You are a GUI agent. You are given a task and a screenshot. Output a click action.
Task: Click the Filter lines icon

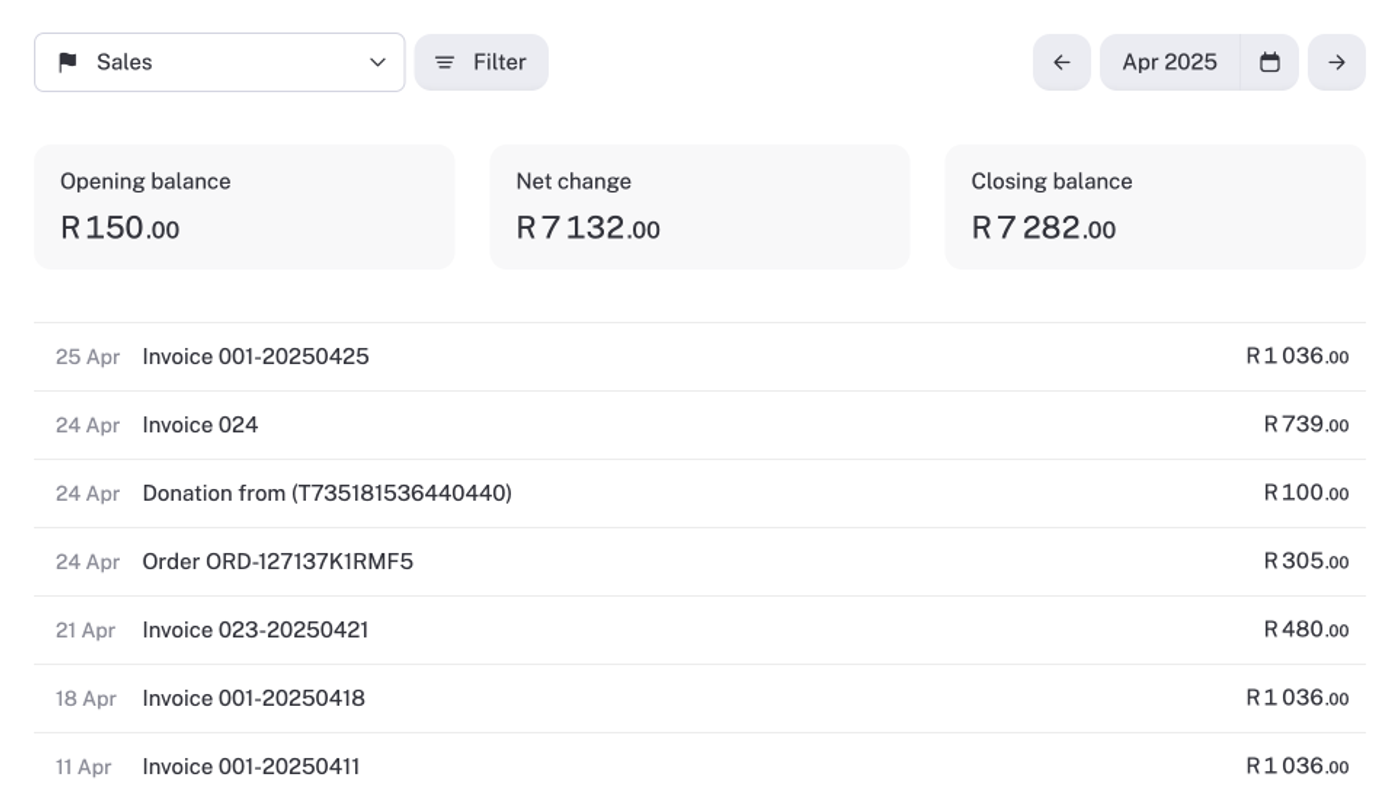pos(445,62)
